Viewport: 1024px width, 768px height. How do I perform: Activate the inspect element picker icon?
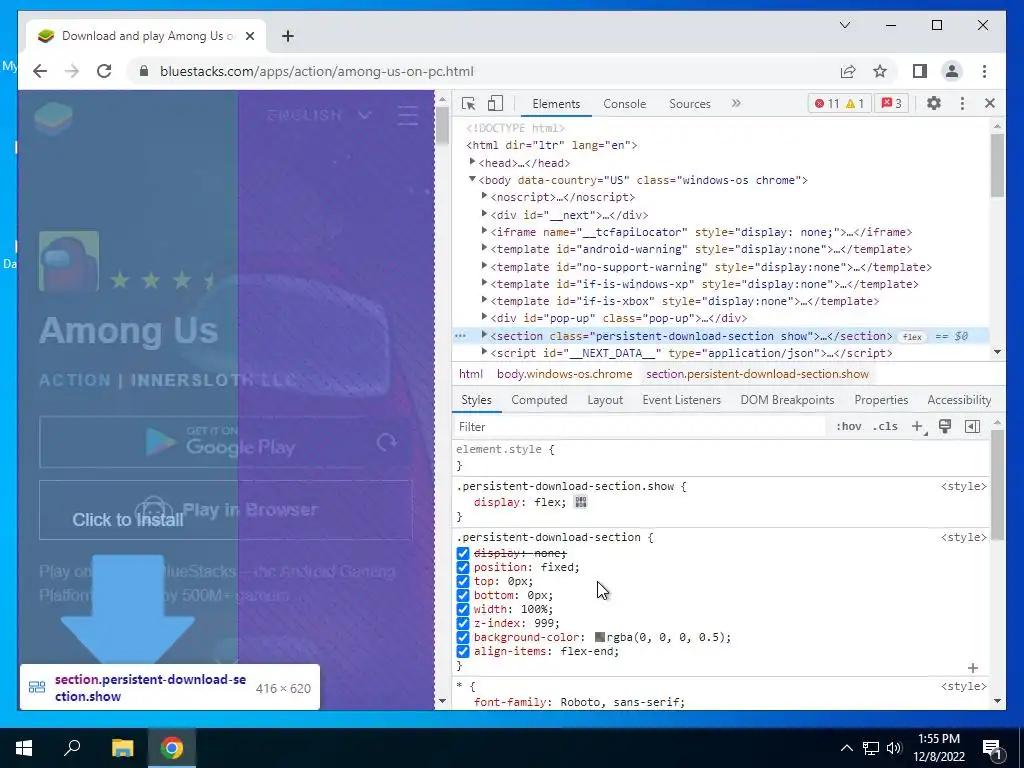click(x=468, y=103)
